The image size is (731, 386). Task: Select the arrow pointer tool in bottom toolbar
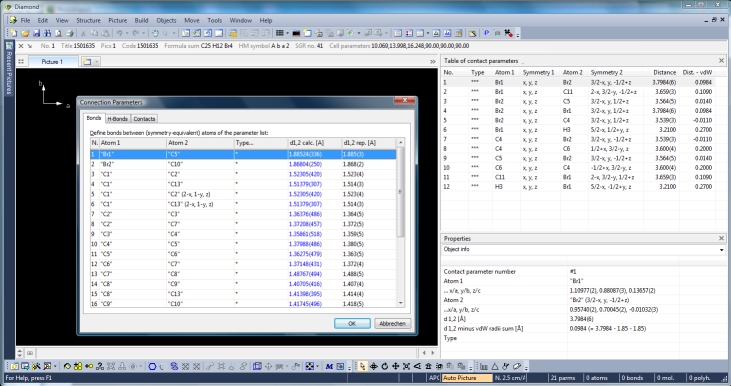[362, 366]
